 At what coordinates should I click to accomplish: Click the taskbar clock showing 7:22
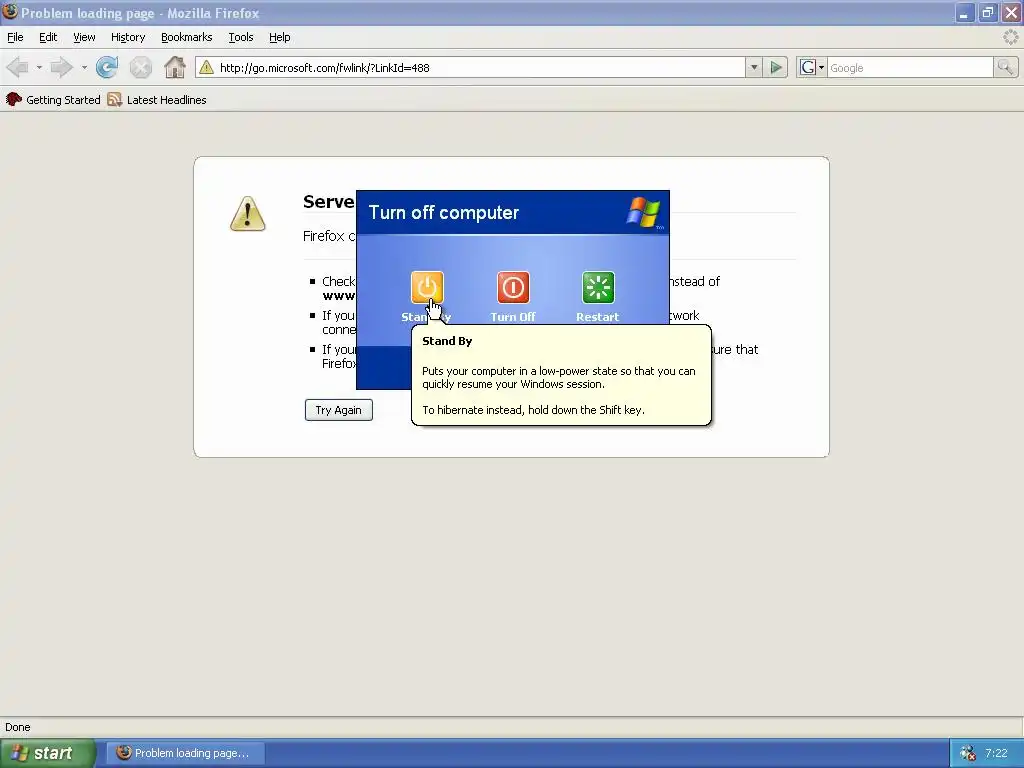click(x=996, y=753)
